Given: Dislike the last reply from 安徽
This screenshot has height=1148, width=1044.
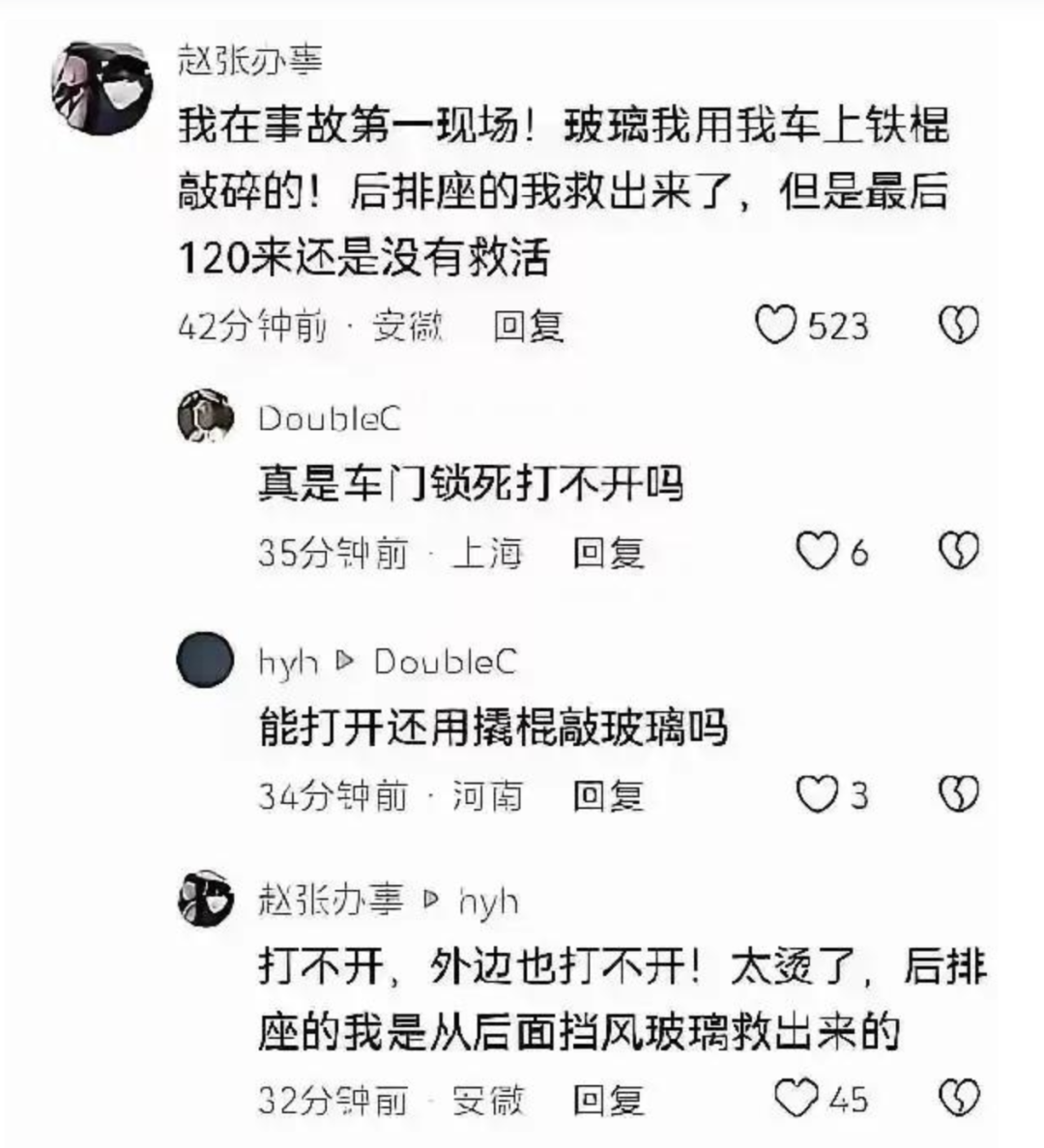Looking at the screenshot, I should [x=959, y=1098].
